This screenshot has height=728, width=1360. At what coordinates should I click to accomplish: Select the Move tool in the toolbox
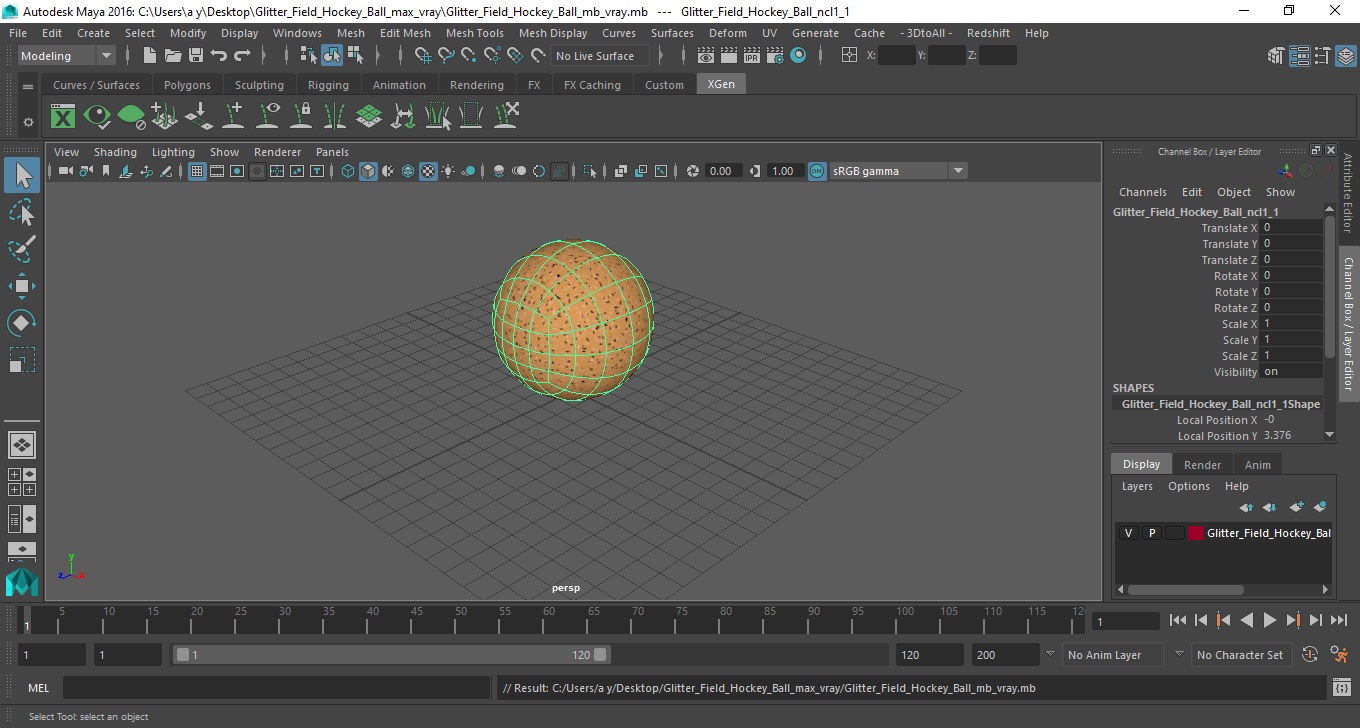(22, 286)
